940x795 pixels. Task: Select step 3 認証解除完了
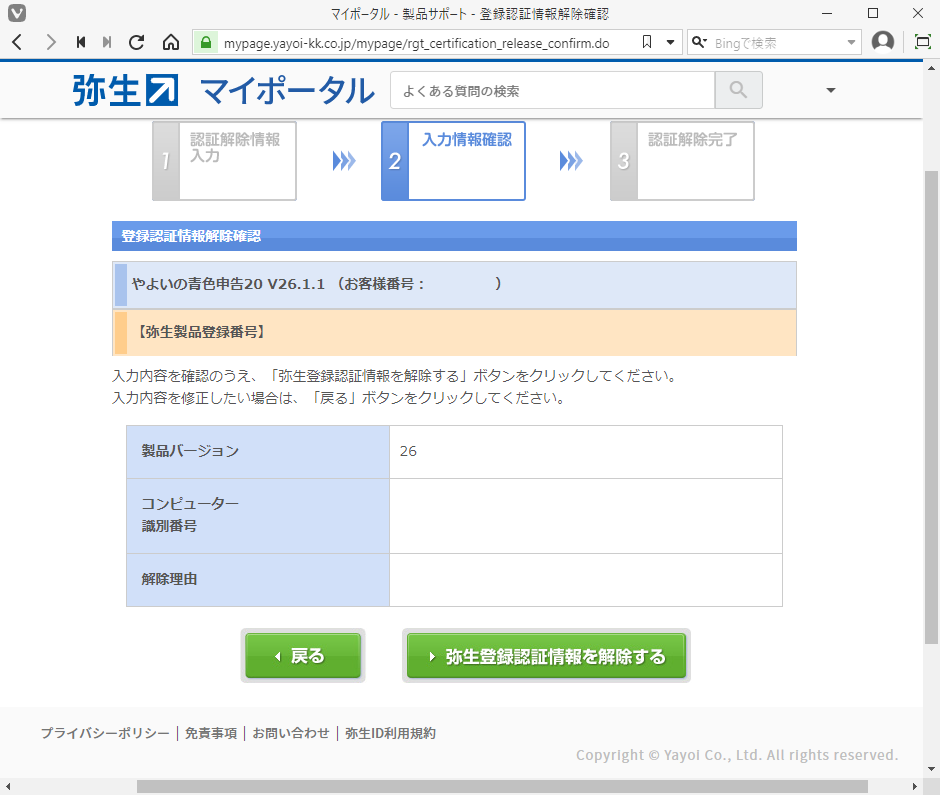(682, 161)
